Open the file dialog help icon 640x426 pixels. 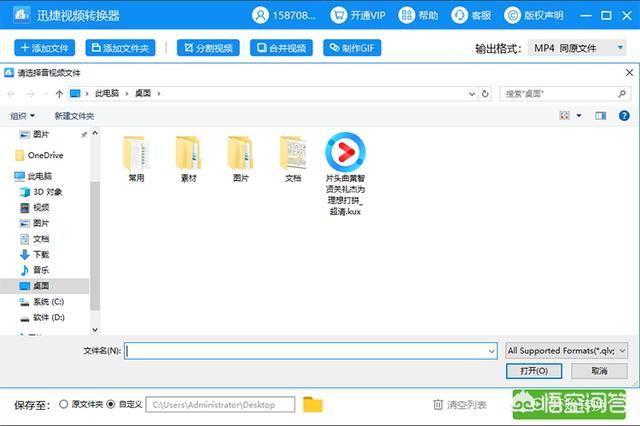tap(624, 116)
